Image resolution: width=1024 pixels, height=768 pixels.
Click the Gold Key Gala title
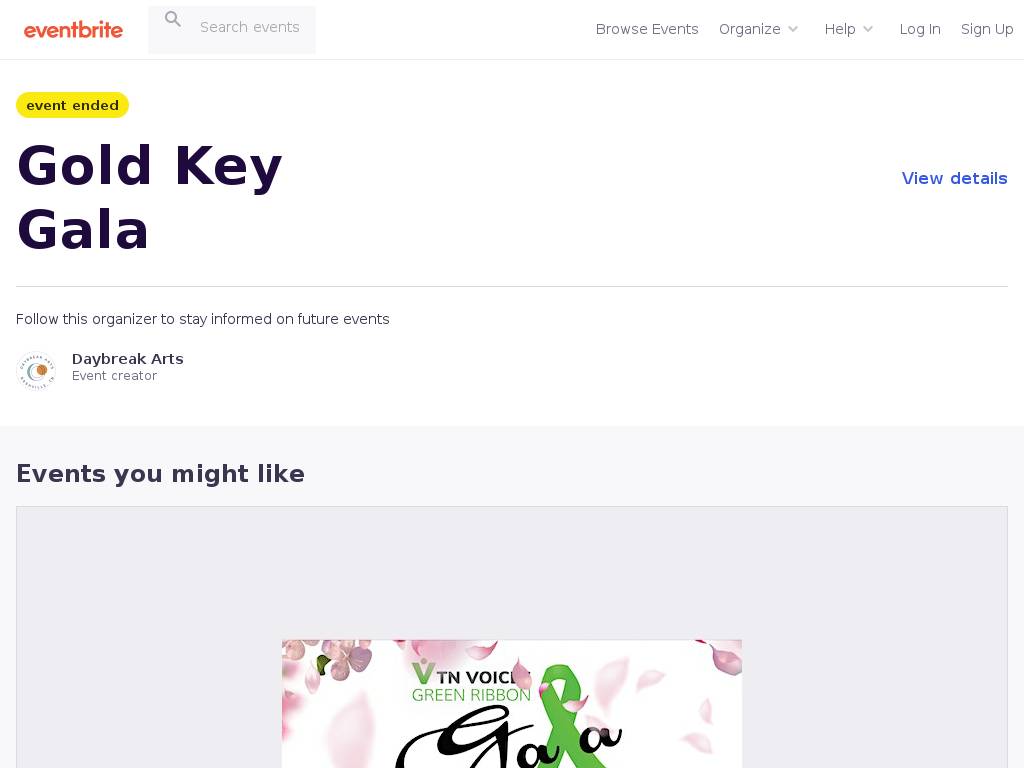pyautogui.click(x=150, y=197)
